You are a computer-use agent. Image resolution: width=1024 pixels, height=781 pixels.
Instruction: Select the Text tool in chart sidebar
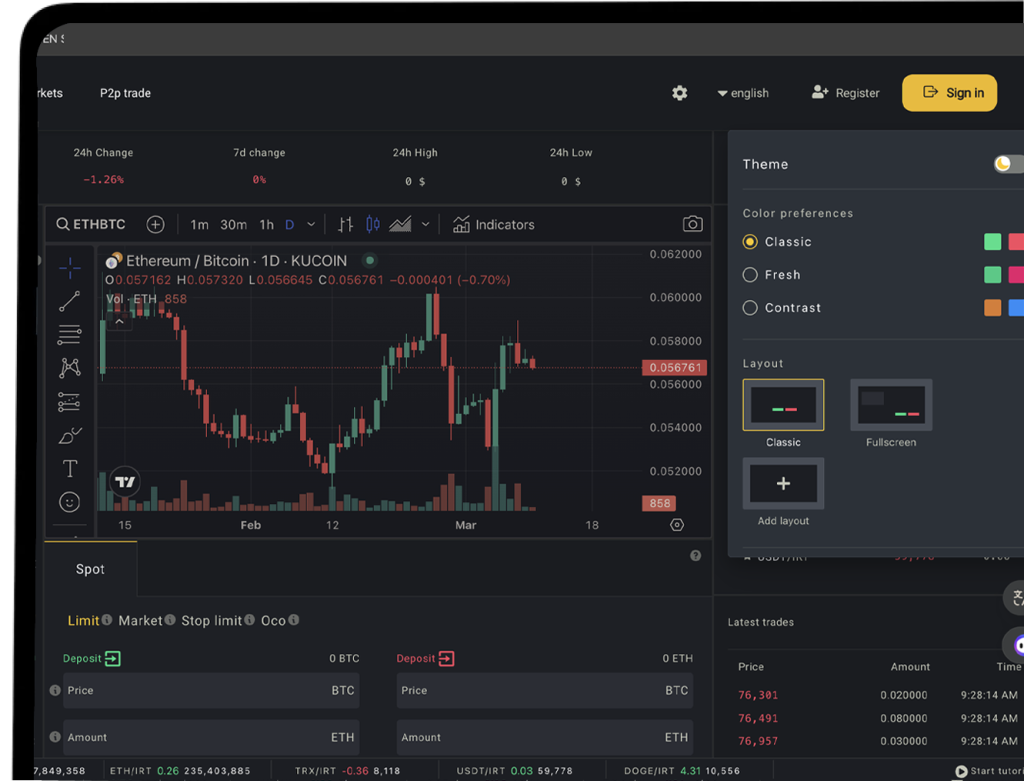[70, 468]
